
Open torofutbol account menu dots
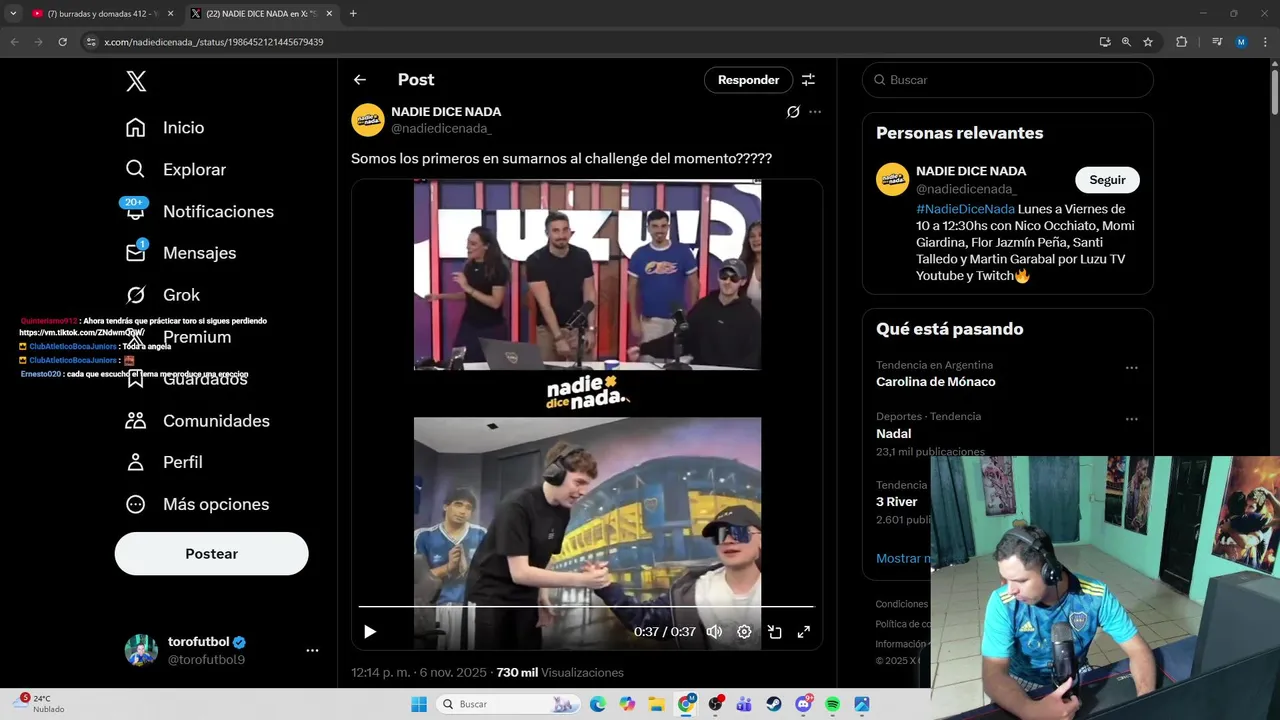click(x=312, y=650)
